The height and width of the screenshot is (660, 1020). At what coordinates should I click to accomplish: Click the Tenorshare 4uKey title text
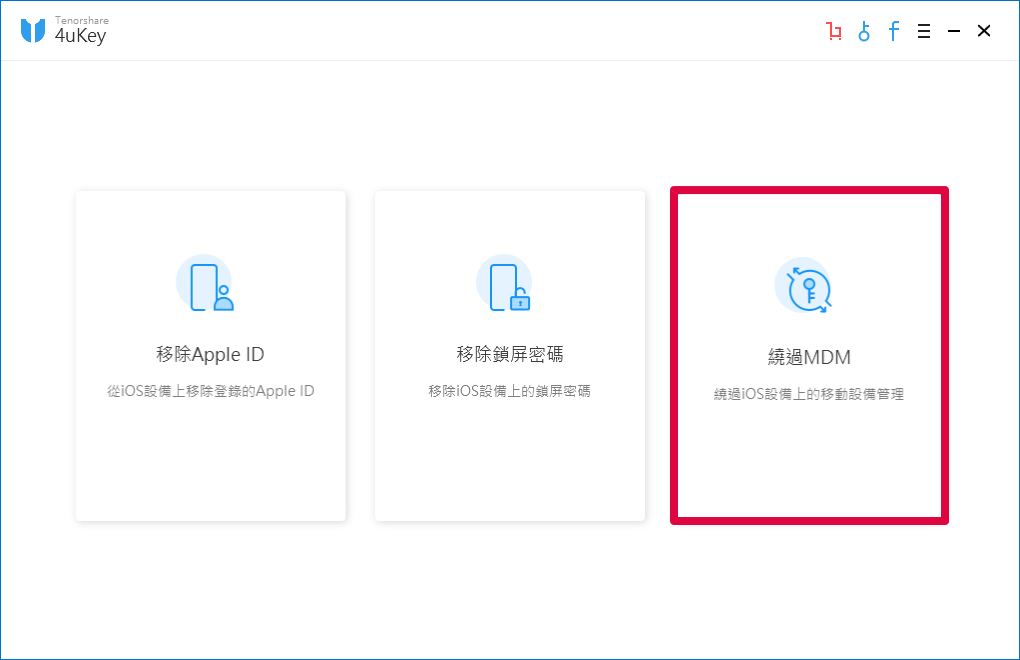pyautogui.click(x=81, y=31)
